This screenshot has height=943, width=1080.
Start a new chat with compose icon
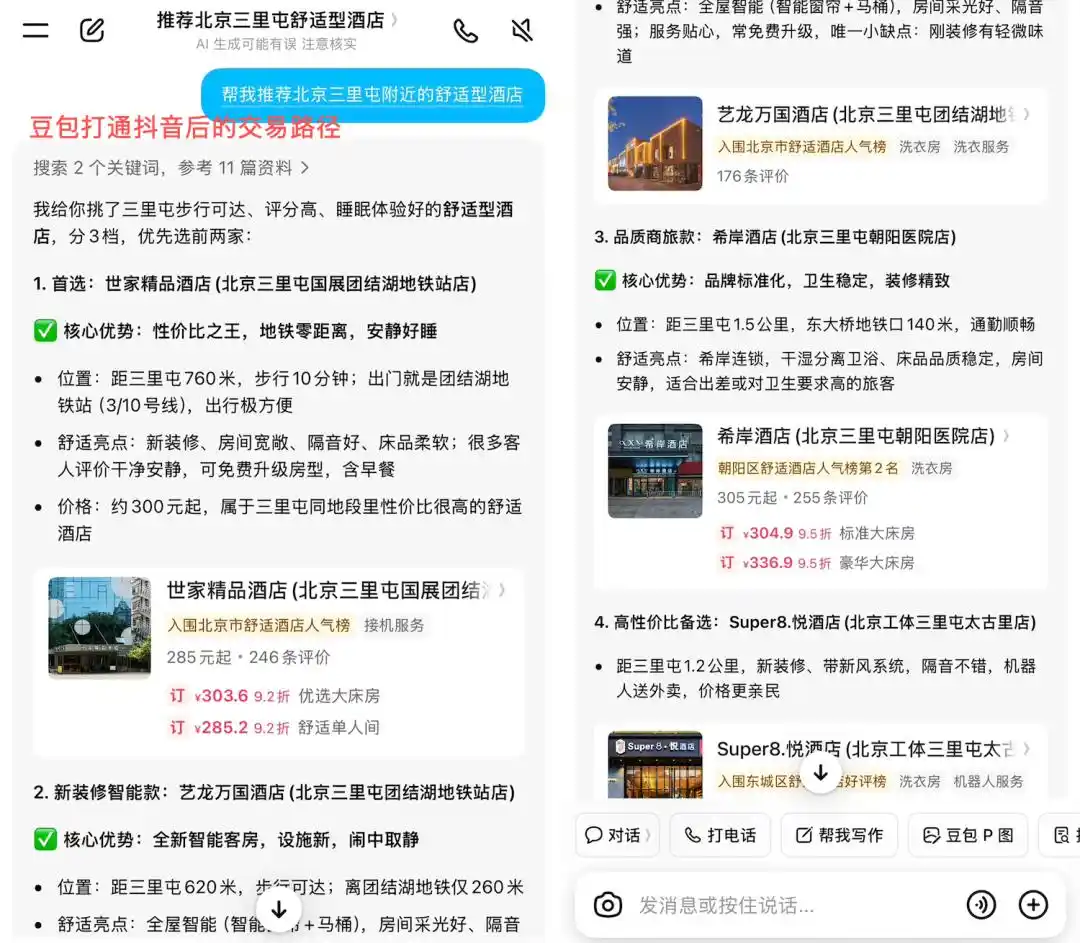[92, 30]
